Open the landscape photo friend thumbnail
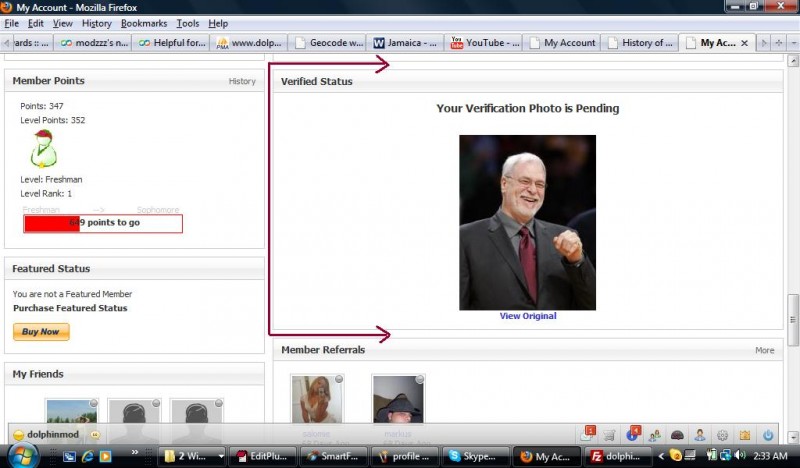This screenshot has width=800, height=468. coord(71,412)
